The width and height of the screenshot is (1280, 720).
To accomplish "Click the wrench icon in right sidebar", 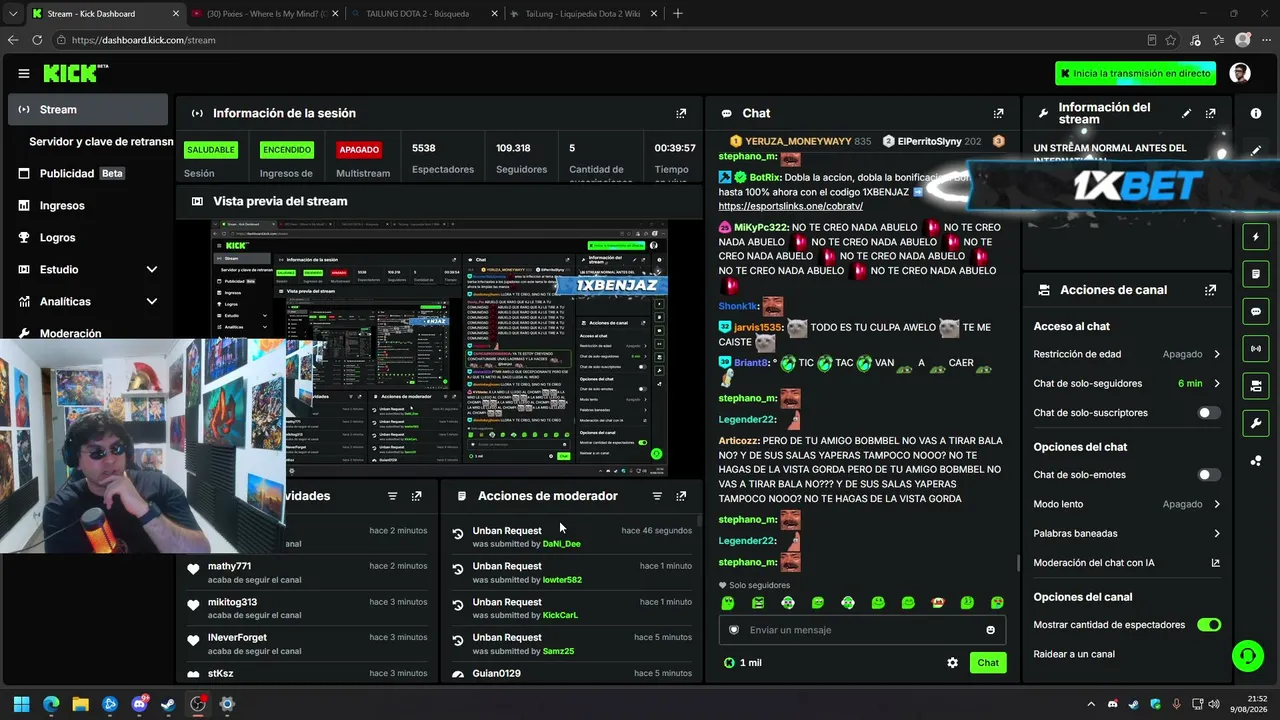I will click(1256, 422).
